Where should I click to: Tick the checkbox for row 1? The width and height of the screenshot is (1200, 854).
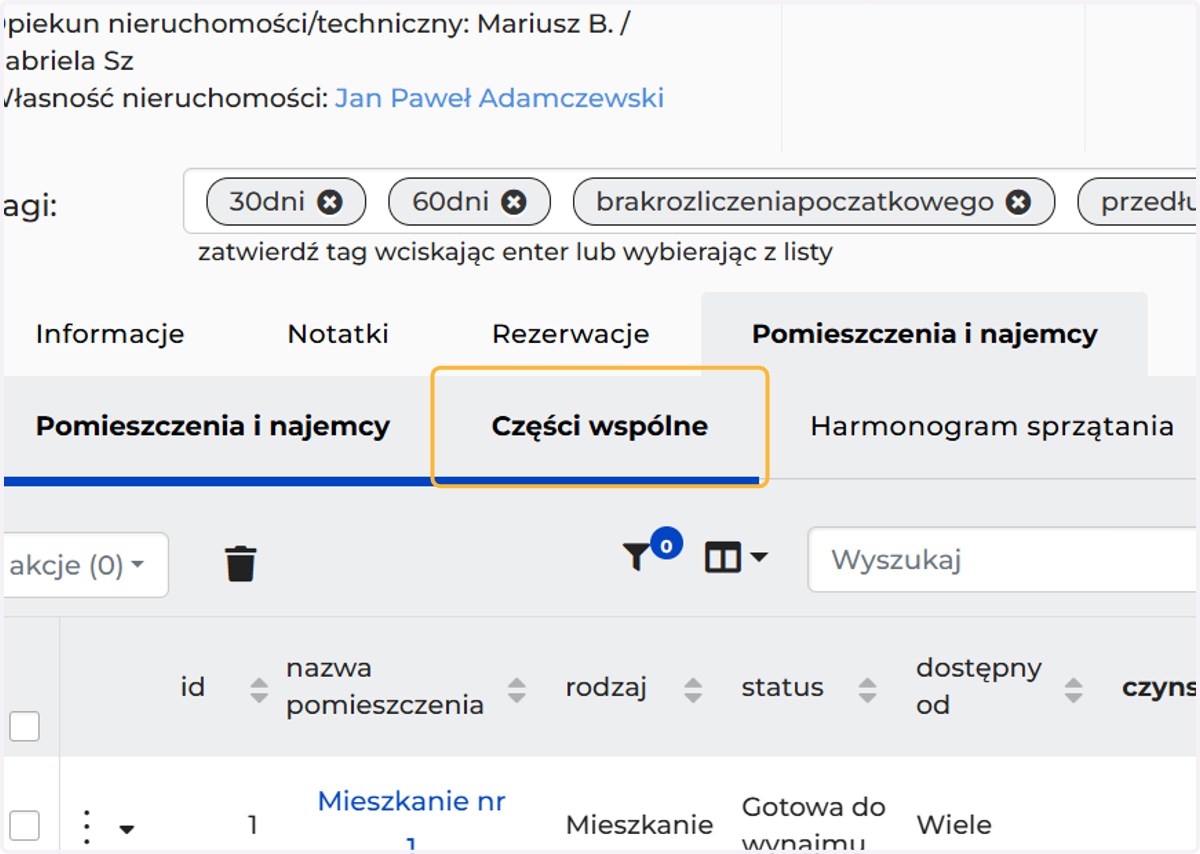pos(24,826)
